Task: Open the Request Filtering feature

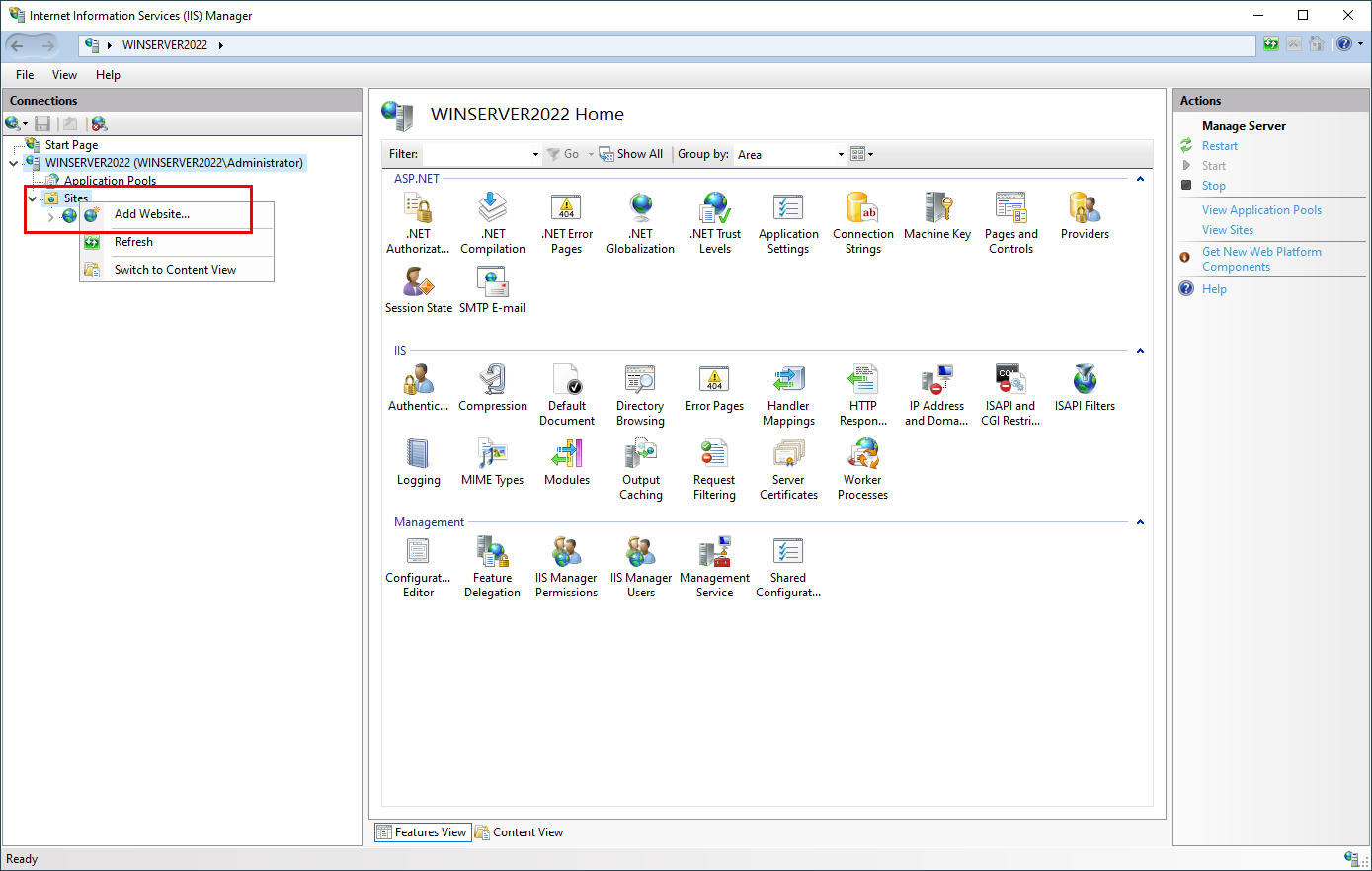Action: pyautogui.click(x=714, y=469)
